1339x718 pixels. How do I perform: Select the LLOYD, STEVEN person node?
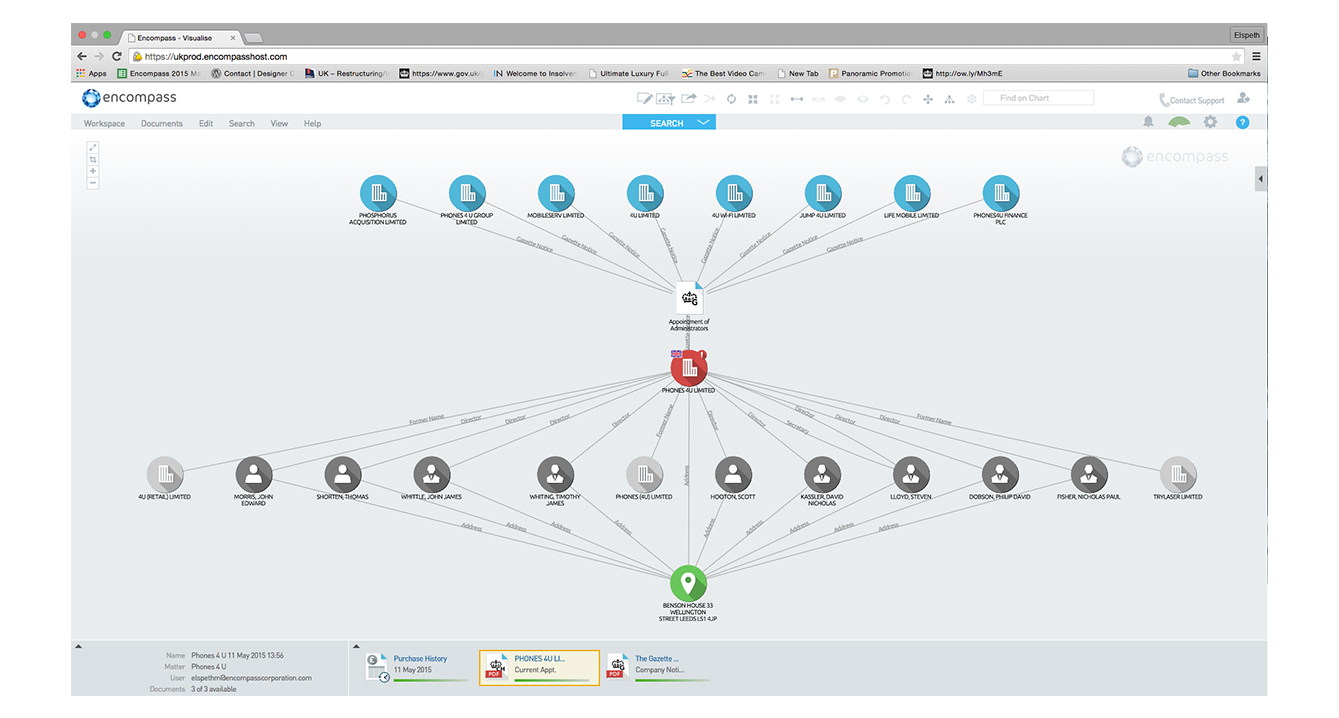point(911,474)
